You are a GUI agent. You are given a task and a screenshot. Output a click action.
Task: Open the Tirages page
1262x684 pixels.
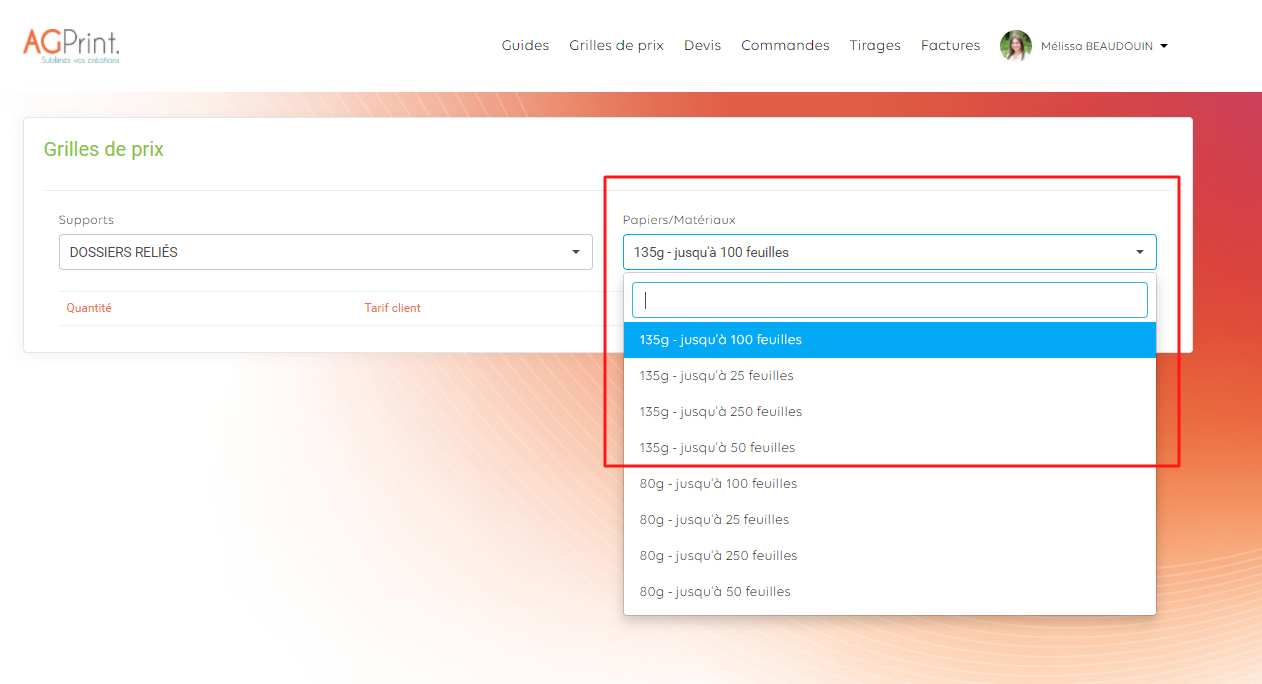tap(875, 46)
